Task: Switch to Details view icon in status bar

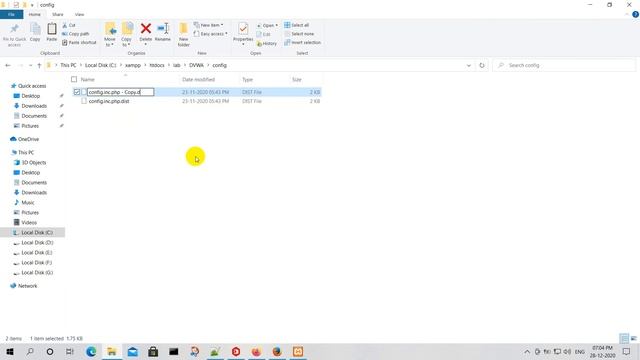Action: (x=624, y=338)
